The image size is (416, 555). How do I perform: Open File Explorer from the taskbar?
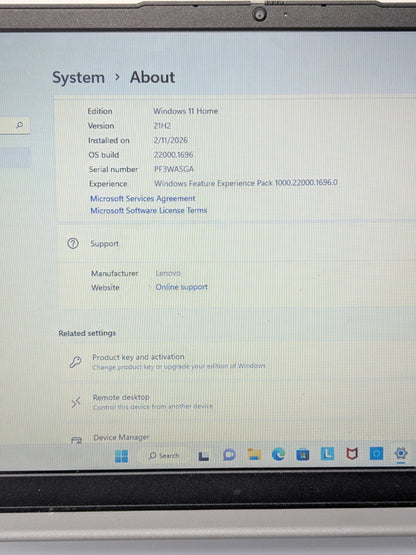tap(254, 454)
